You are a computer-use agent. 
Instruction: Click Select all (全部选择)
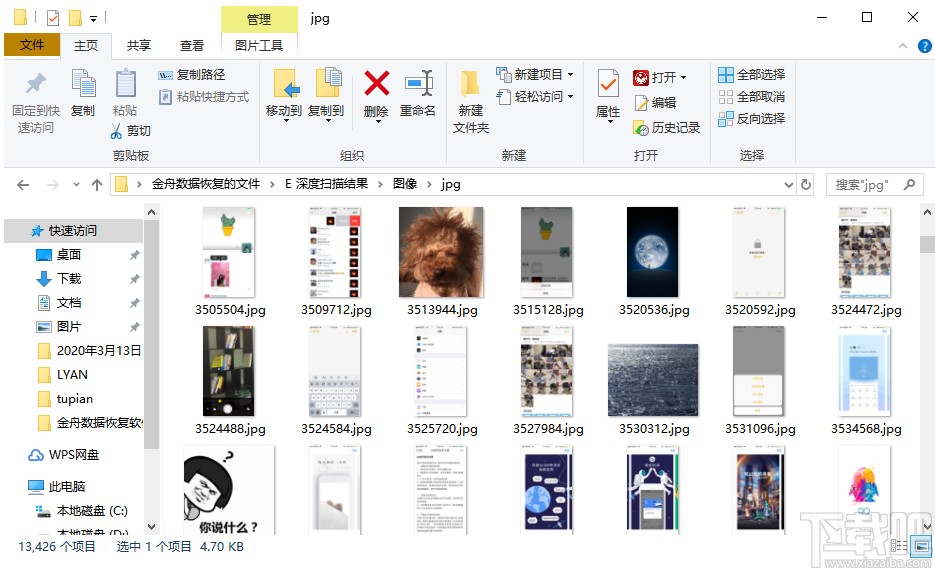coord(751,75)
